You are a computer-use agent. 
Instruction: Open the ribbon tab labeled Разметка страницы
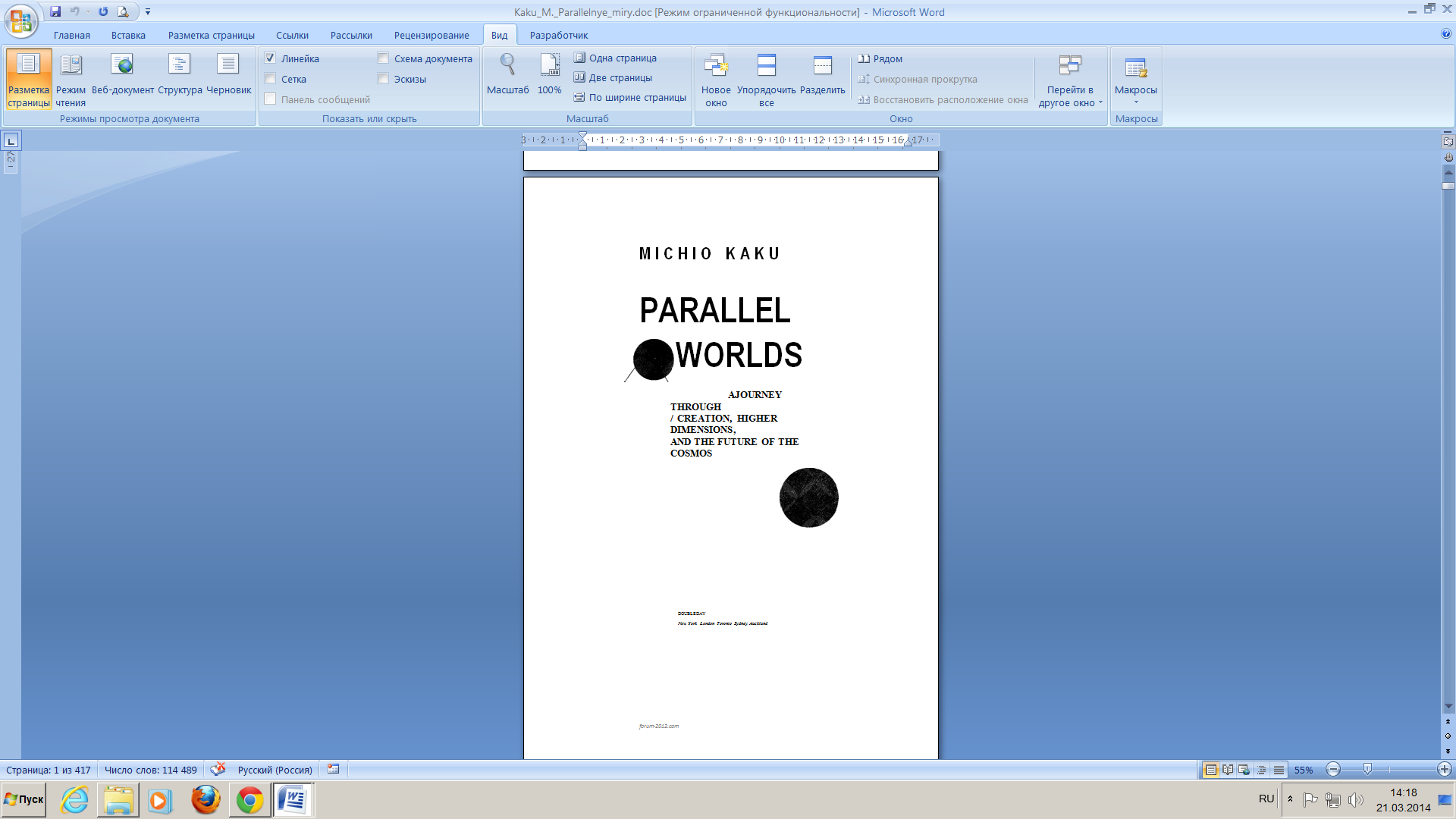click(212, 35)
